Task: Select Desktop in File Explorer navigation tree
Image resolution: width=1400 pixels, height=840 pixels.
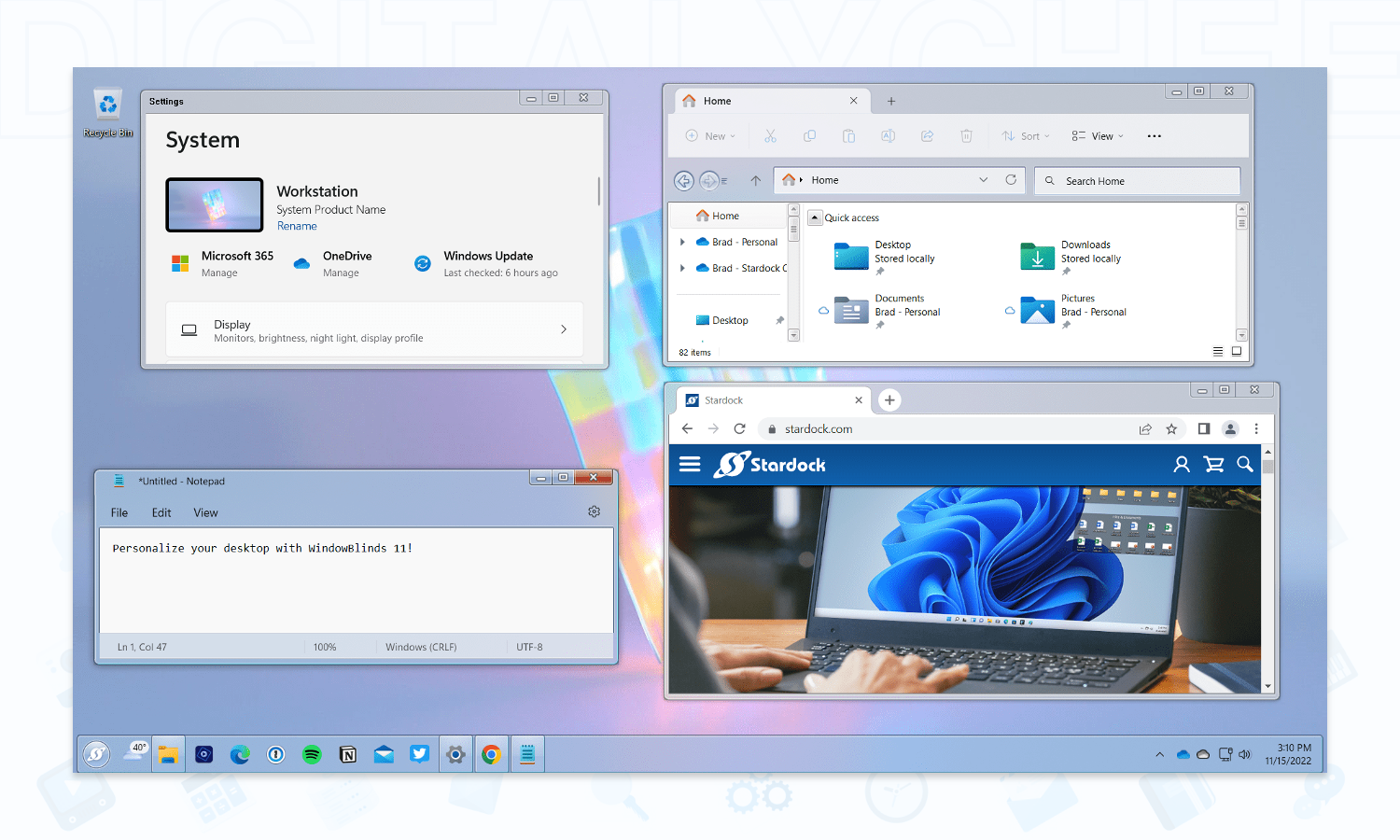Action: (x=730, y=320)
